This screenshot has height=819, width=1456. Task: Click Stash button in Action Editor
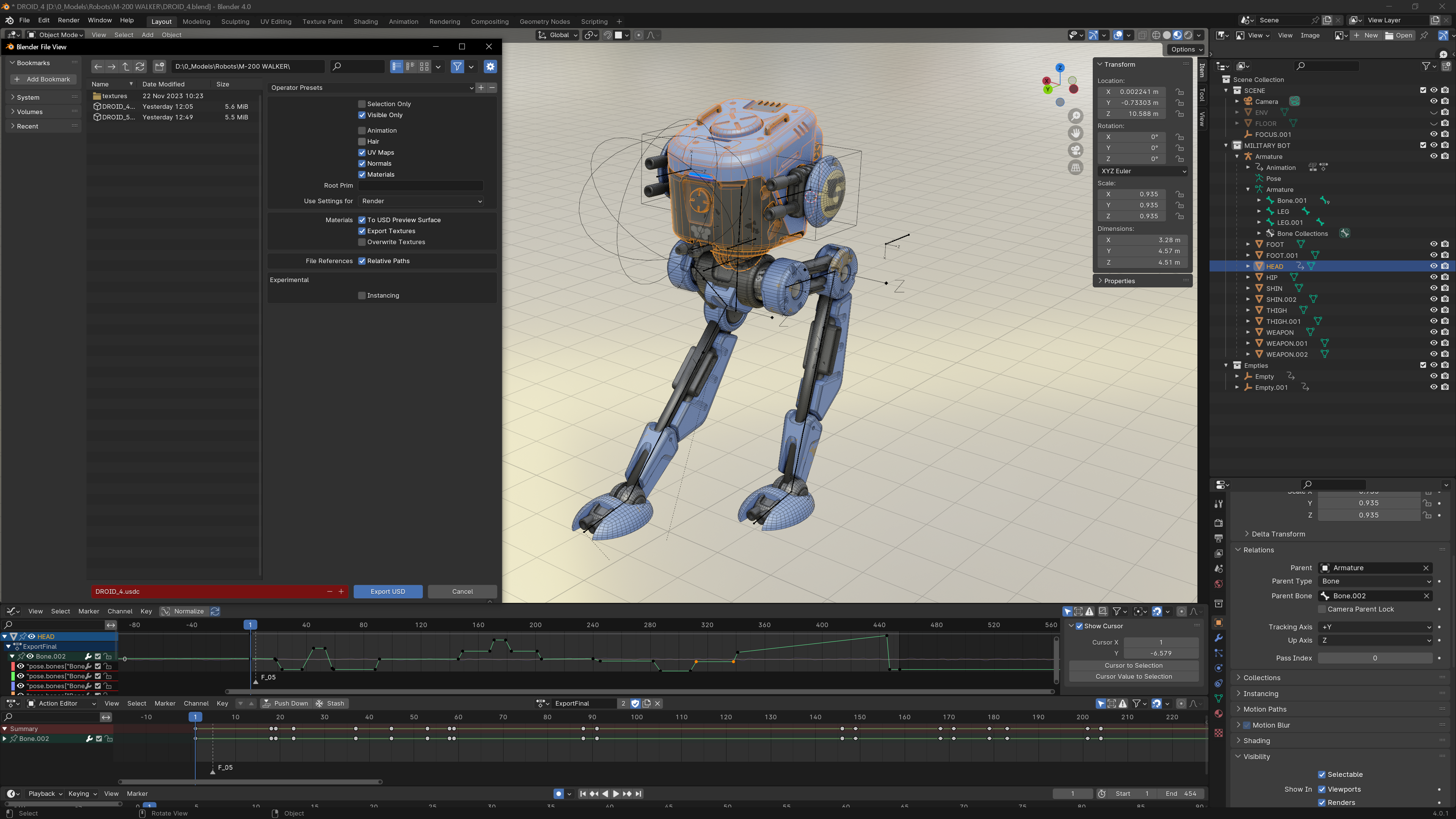[330, 703]
